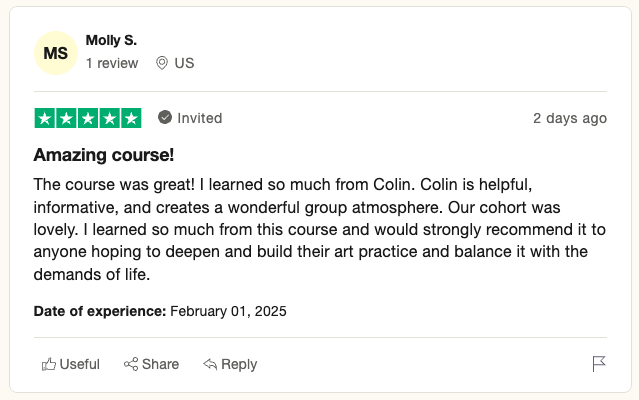This screenshot has height=400, width=639.
Task: Click the MS avatar circle
Action: pyautogui.click(x=56, y=53)
